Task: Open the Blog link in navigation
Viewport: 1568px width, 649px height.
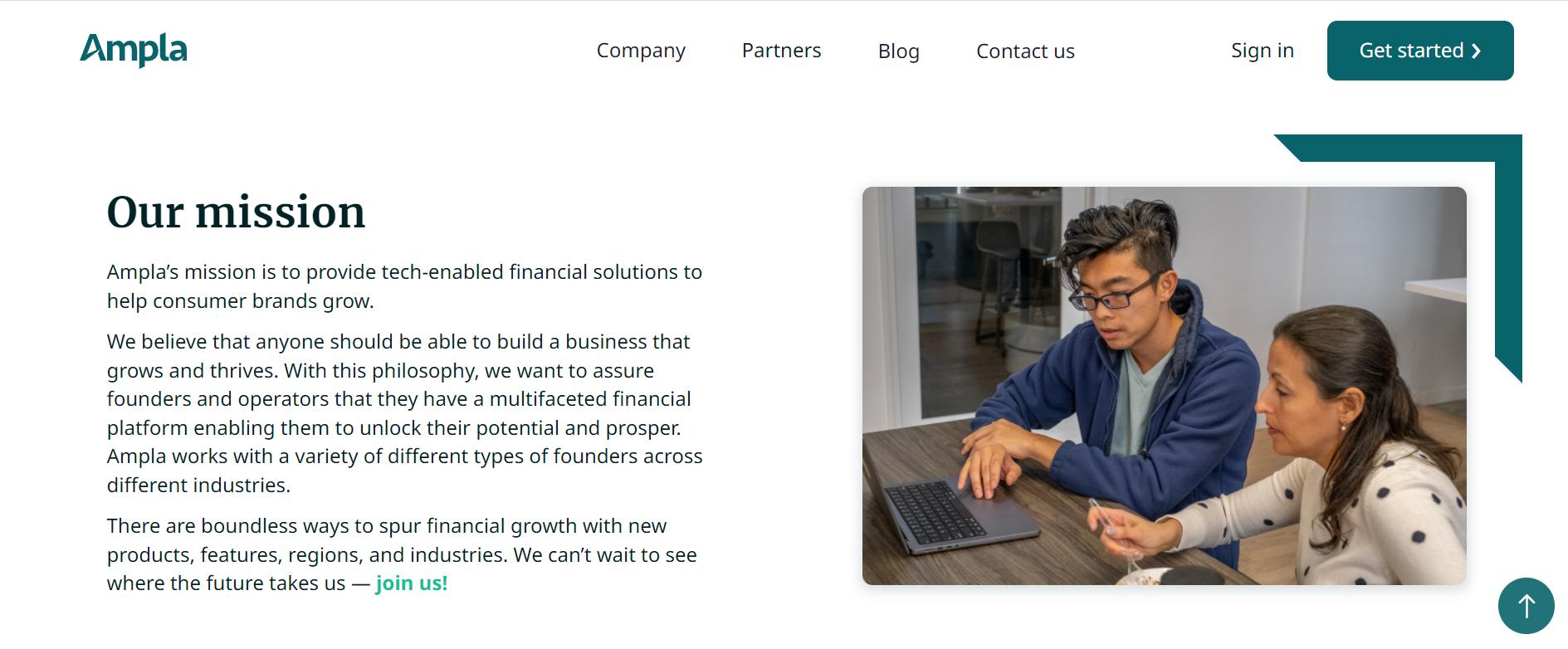Action: point(898,51)
